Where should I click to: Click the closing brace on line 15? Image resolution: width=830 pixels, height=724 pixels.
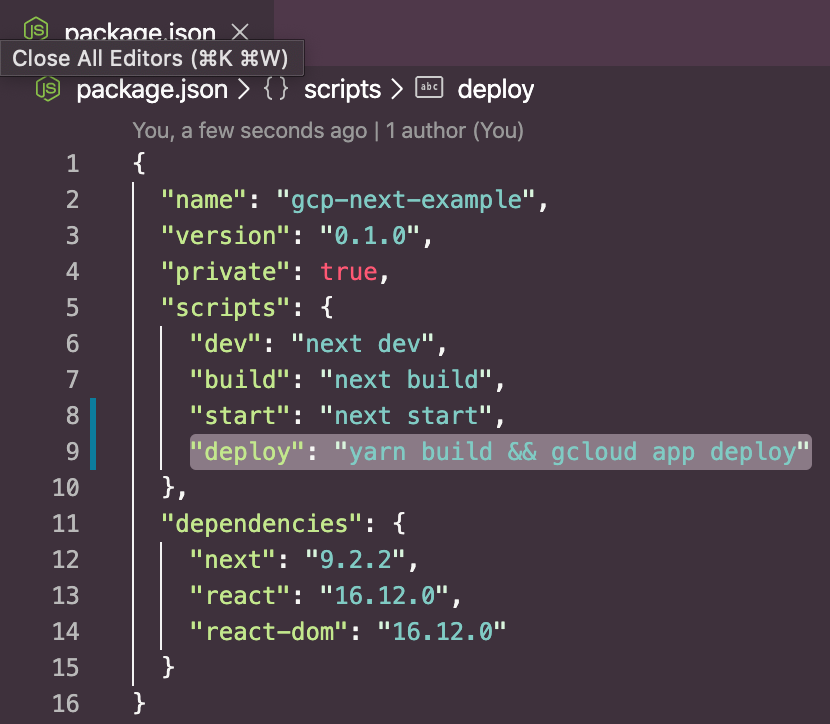pos(168,667)
